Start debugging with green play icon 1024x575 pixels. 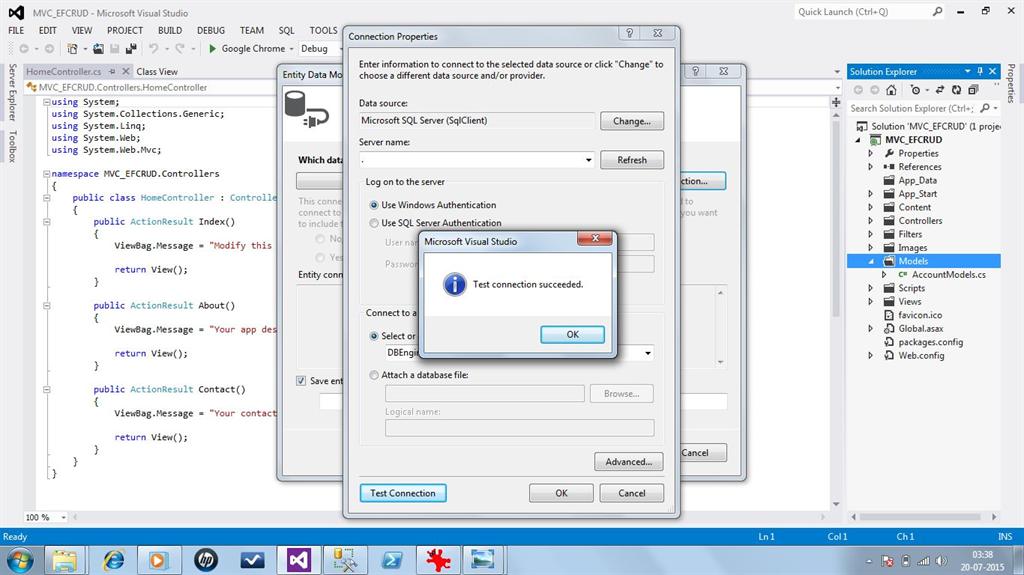point(212,48)
